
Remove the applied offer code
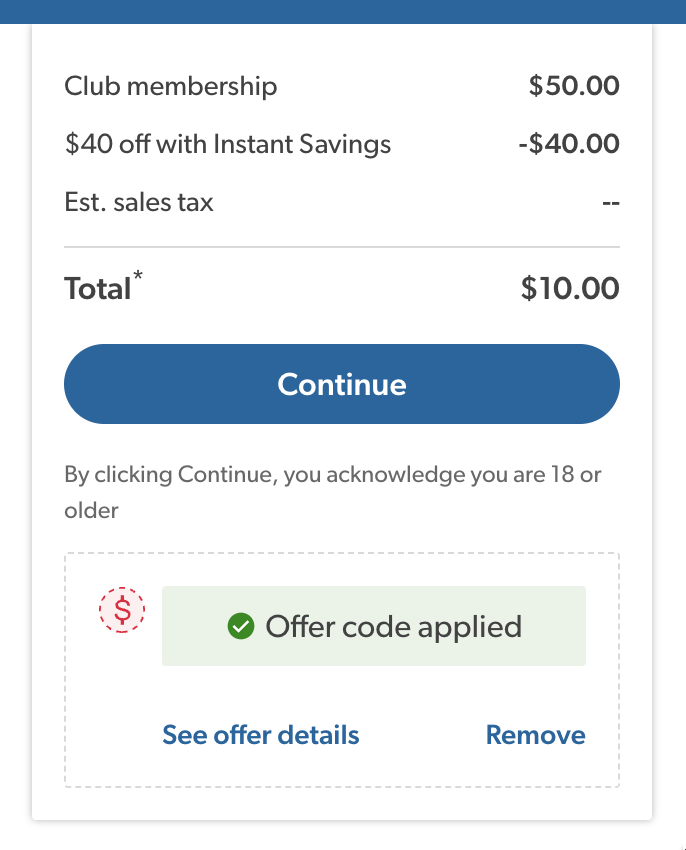tap(535, 735)
